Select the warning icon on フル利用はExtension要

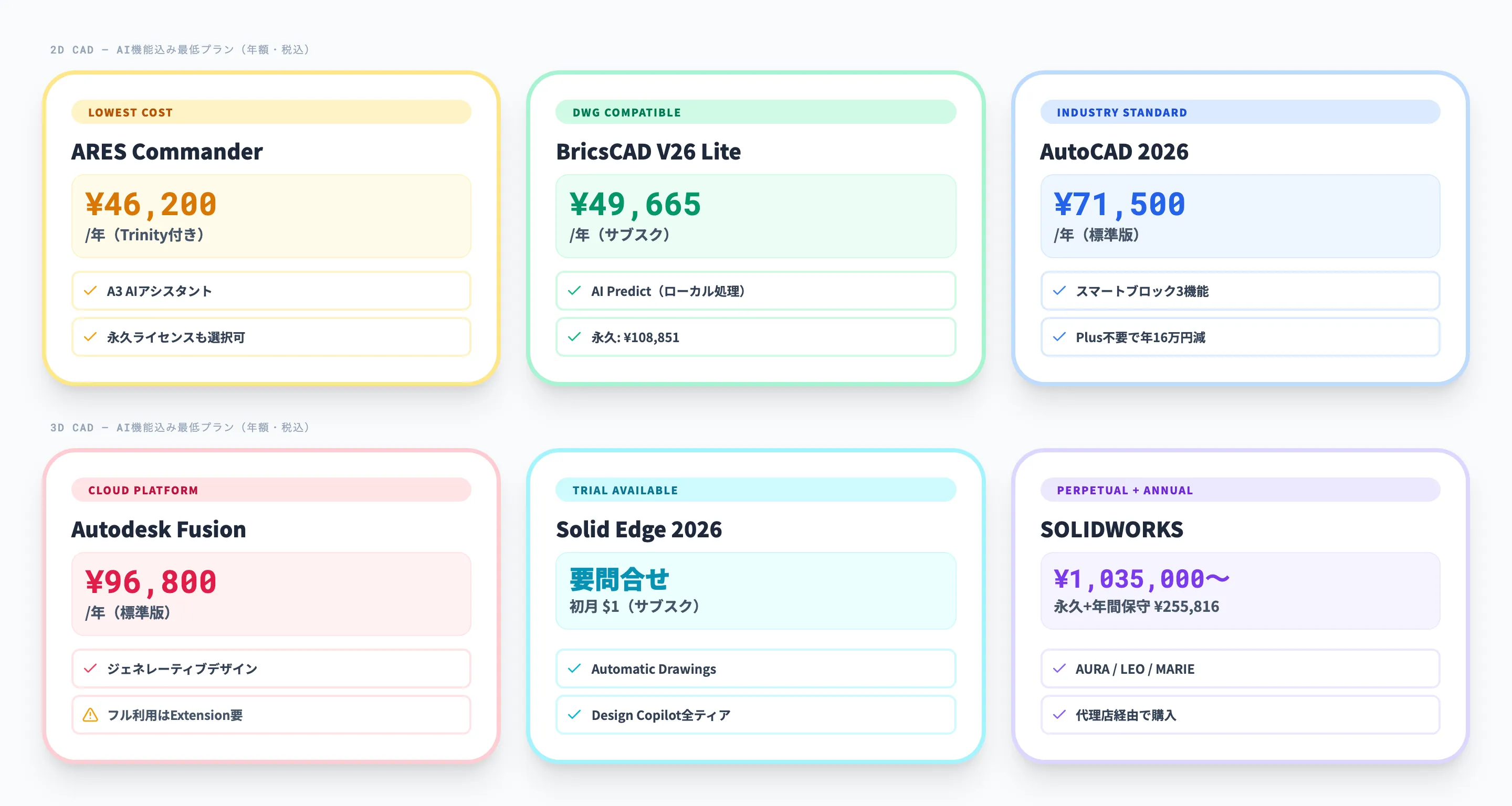(x=90, y=715)
